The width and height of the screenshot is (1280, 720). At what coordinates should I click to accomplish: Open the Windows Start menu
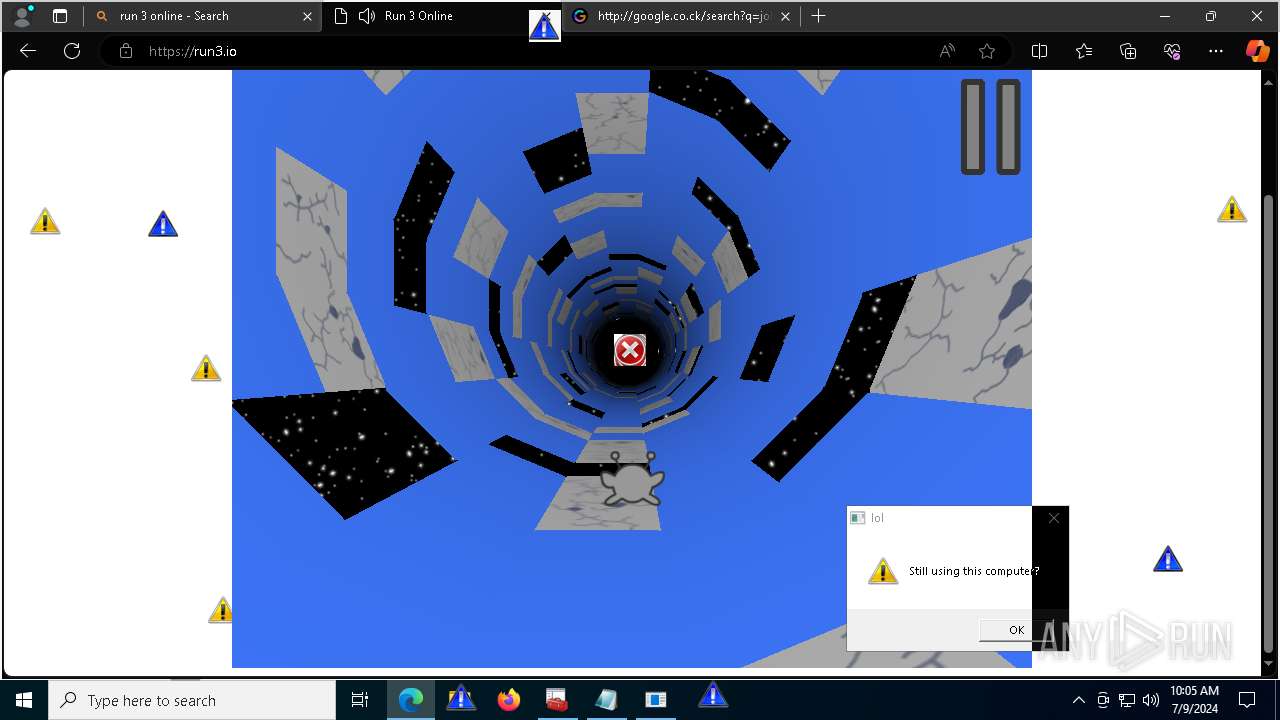point(24,700)
